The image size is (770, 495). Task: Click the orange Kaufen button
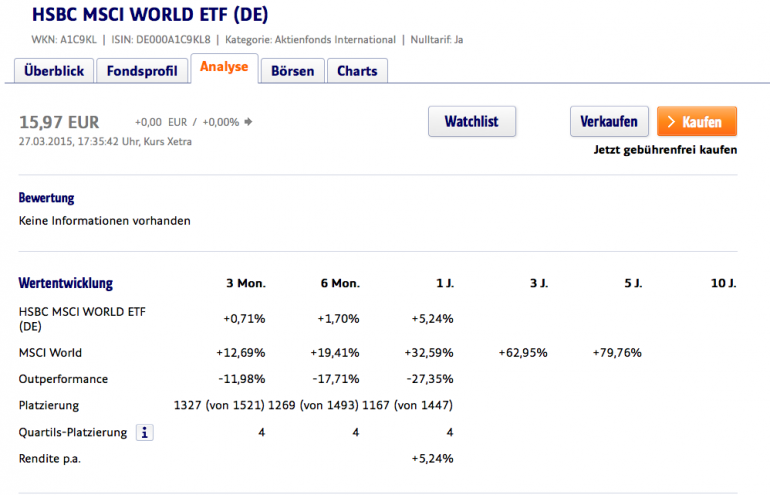coord(697,121)
